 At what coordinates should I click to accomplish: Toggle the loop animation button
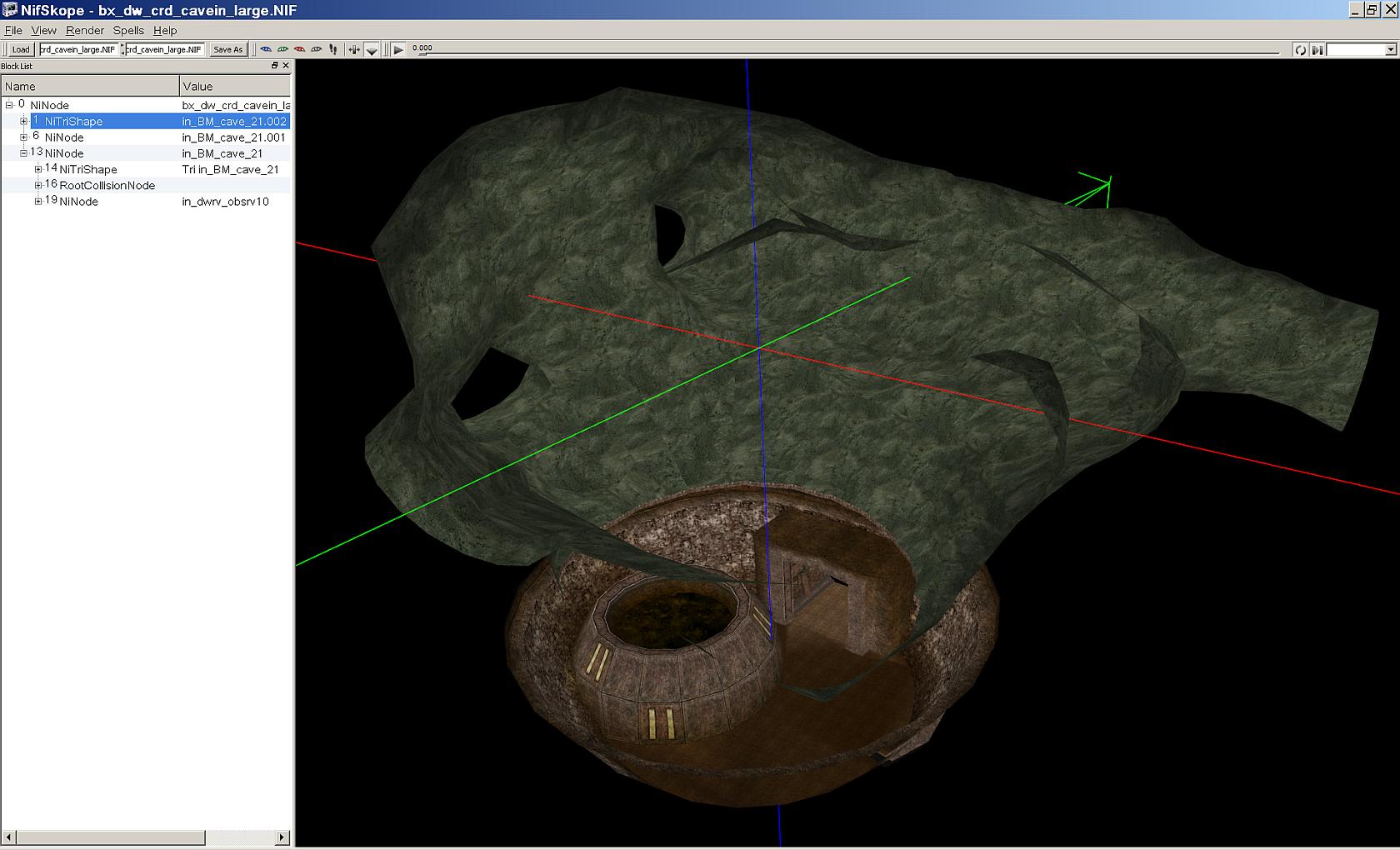pyautogui.click(x=1300, y=50)
